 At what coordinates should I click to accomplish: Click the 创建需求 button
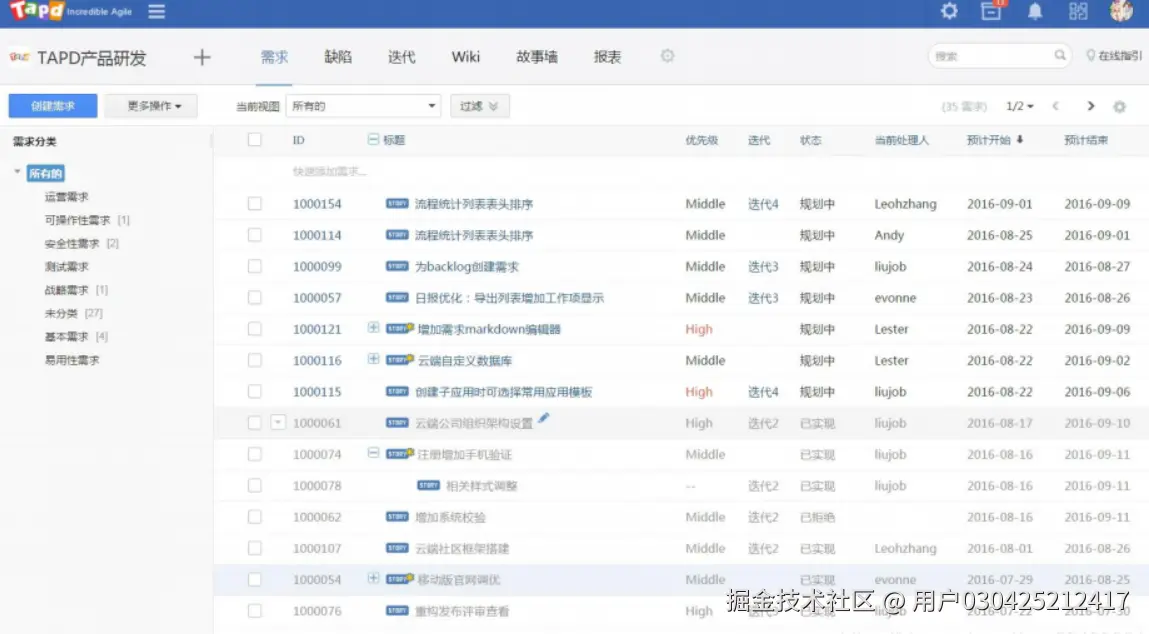point(53,106)
